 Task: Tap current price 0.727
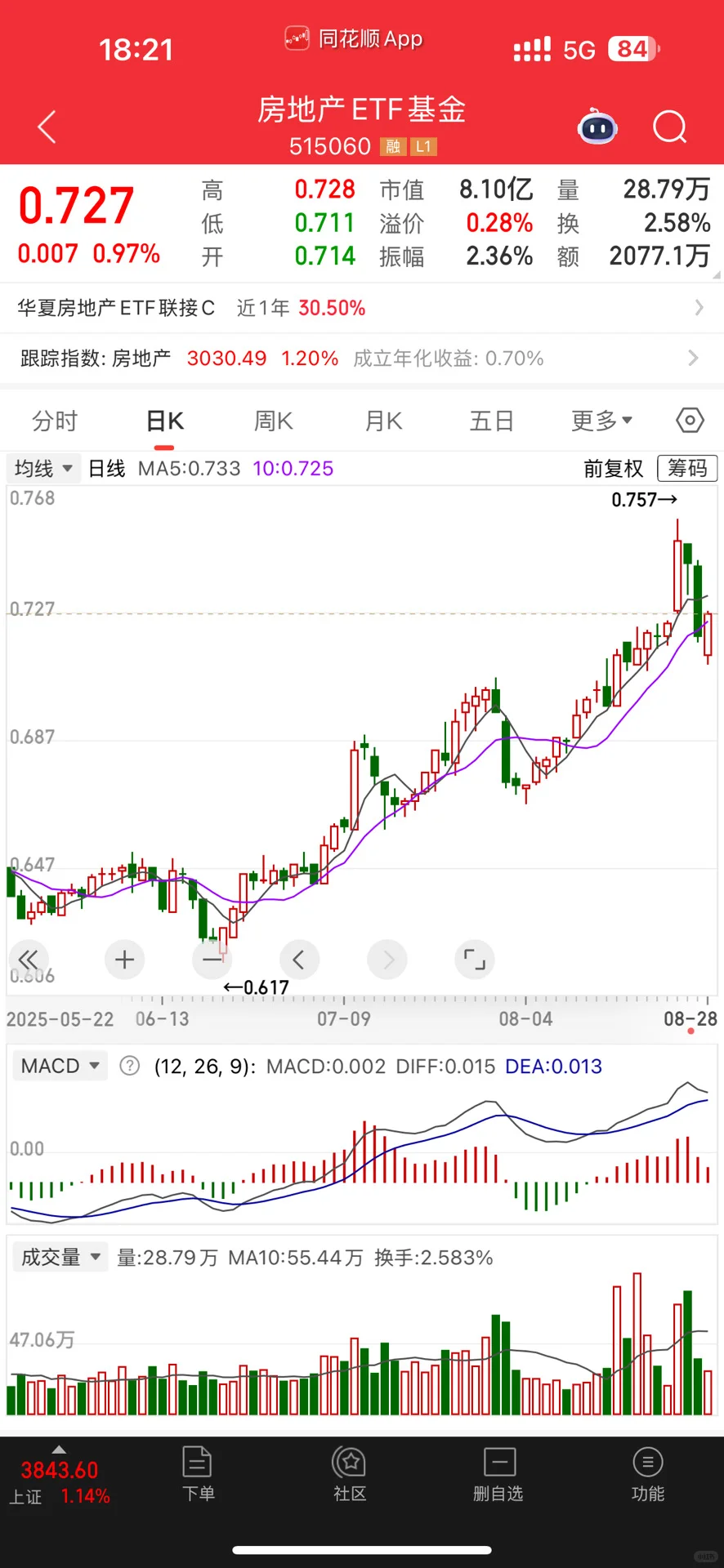pyautogui.click(x=76, y=205)
